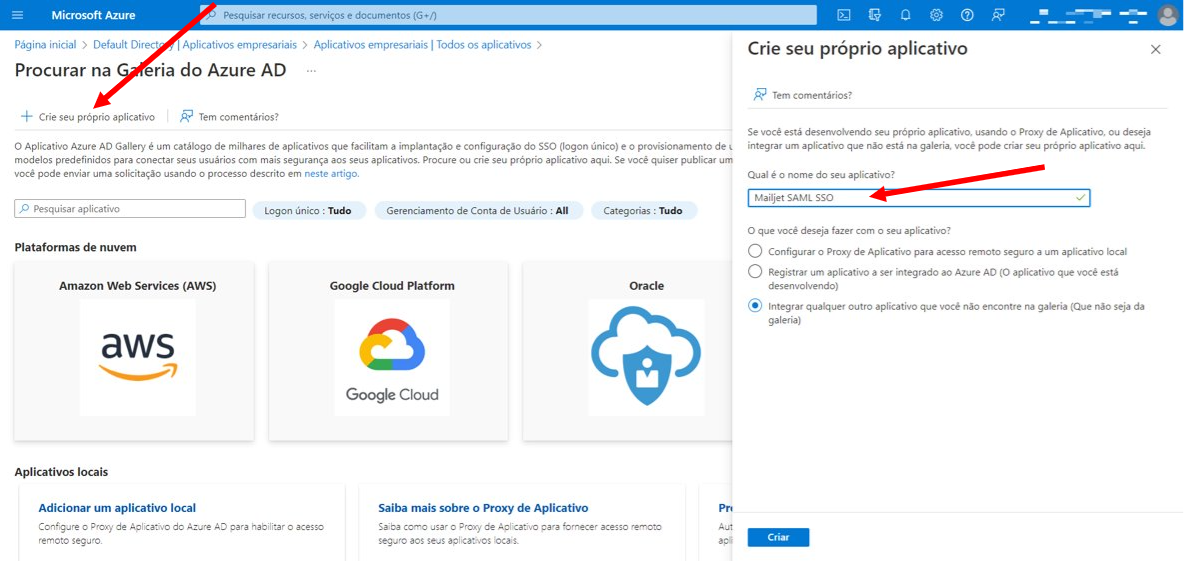
Task: Go to Página inicial breadcrumb
Action: (x=45, y=45)
